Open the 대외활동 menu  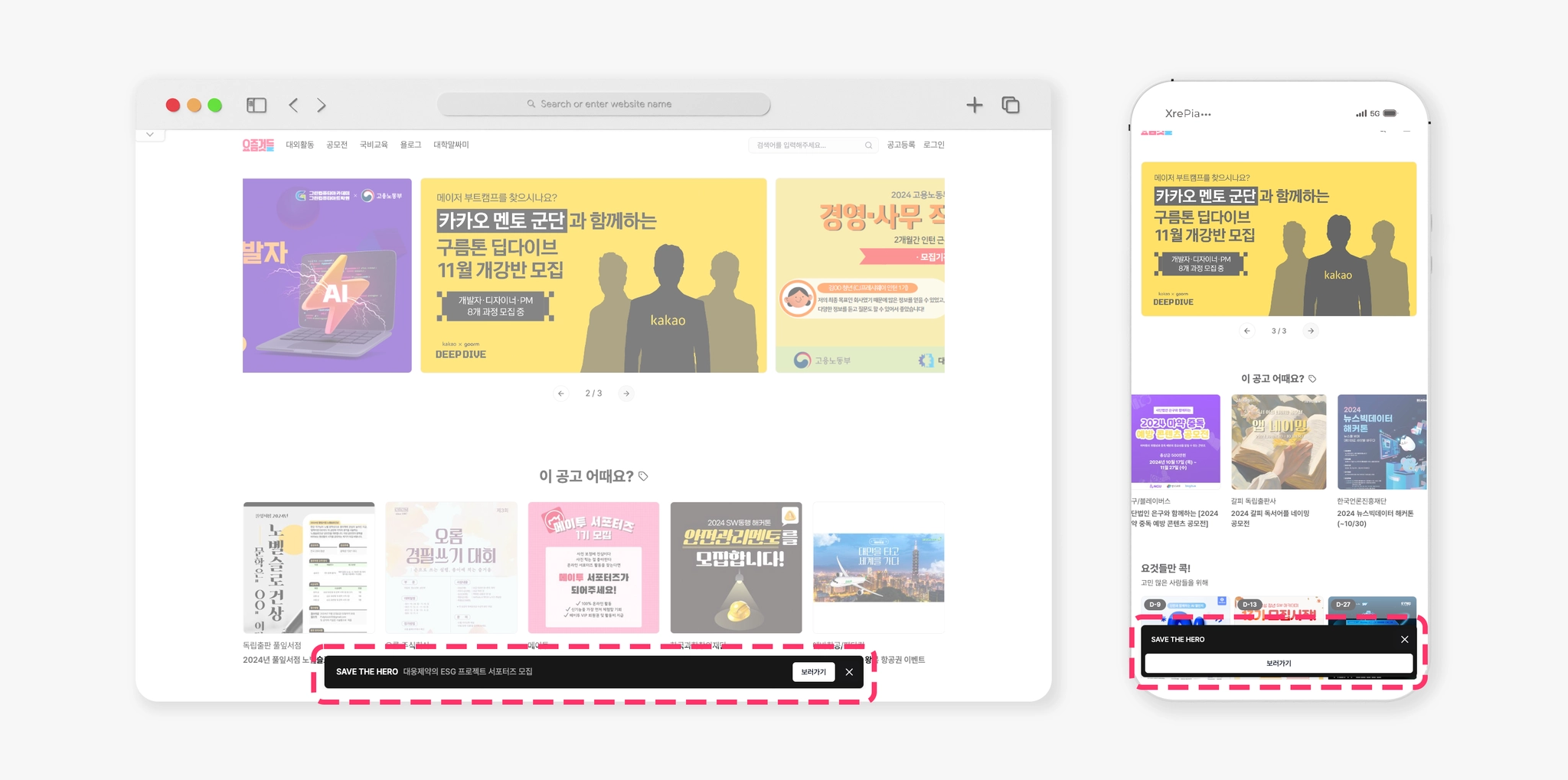pyautogui.click(x=300, y=145)
